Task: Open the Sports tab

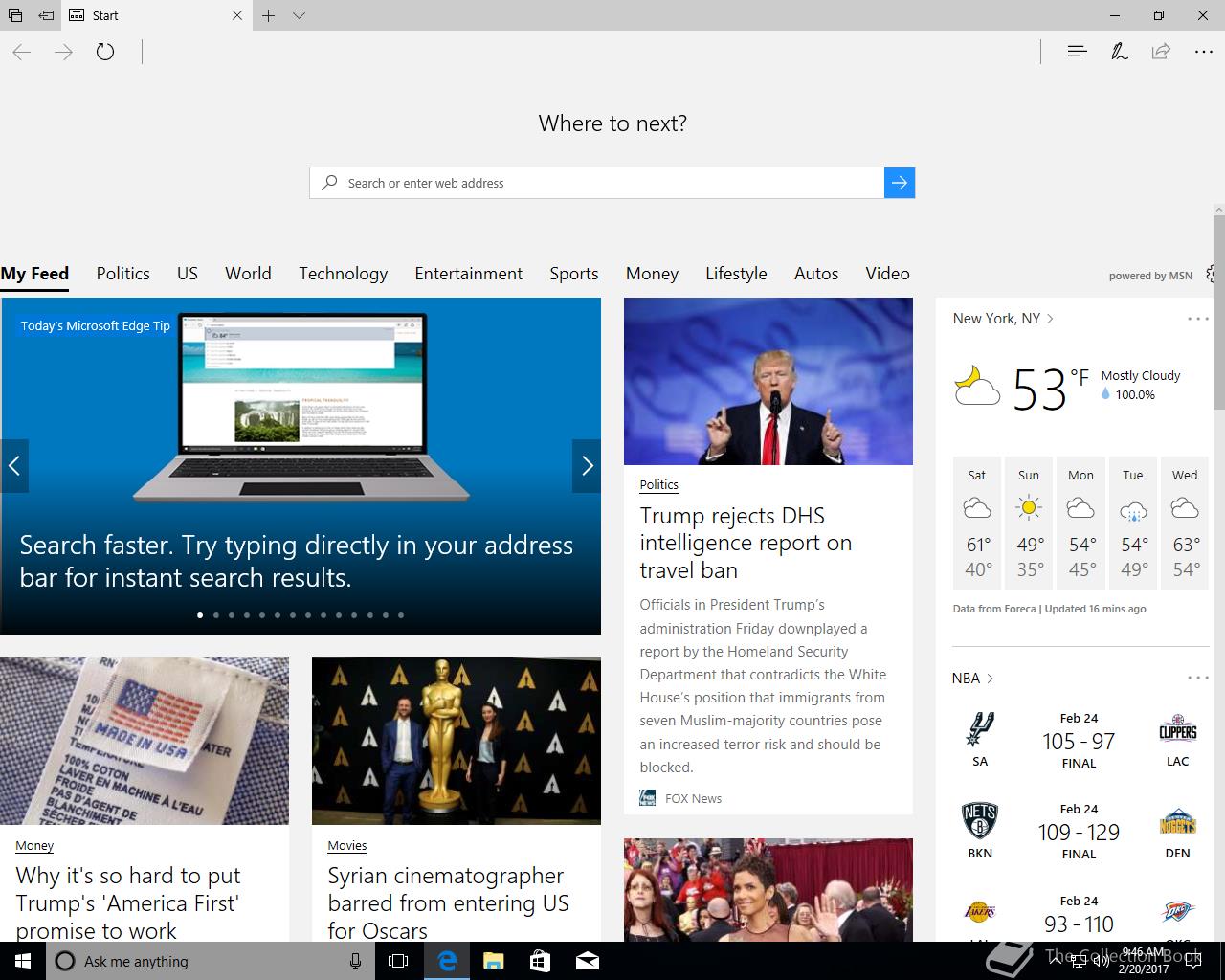Action: (x=574, y=274)
